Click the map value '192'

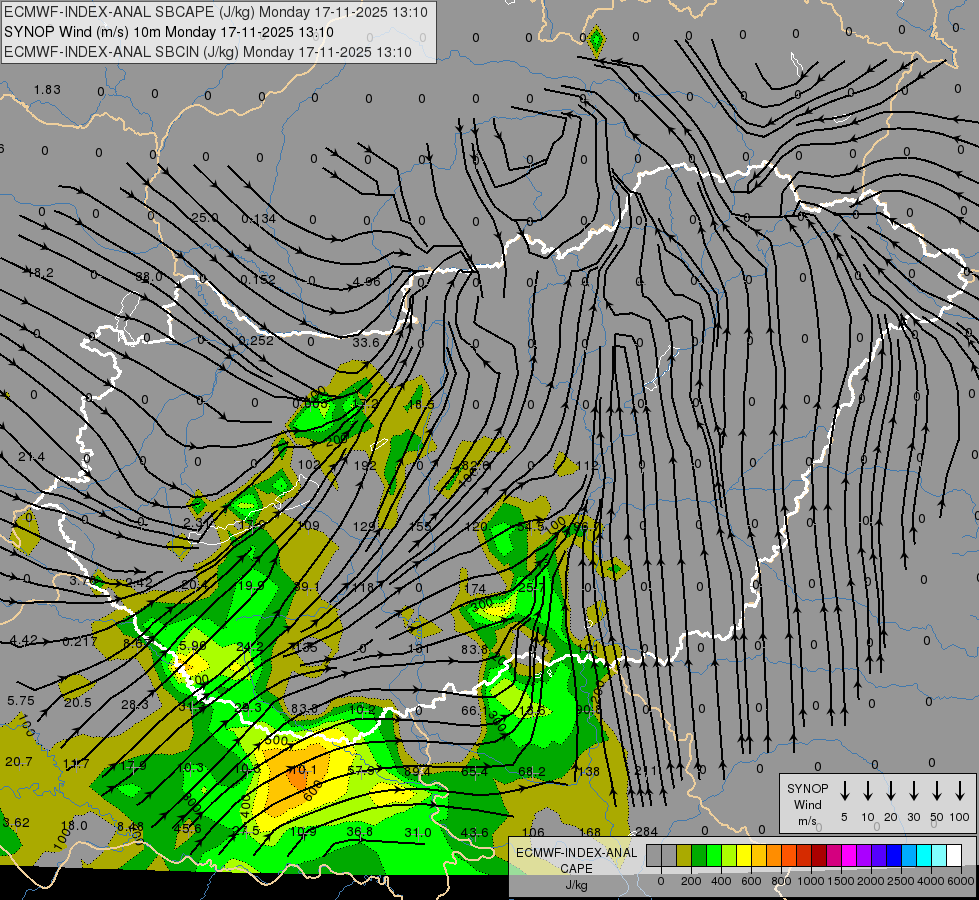365,465
